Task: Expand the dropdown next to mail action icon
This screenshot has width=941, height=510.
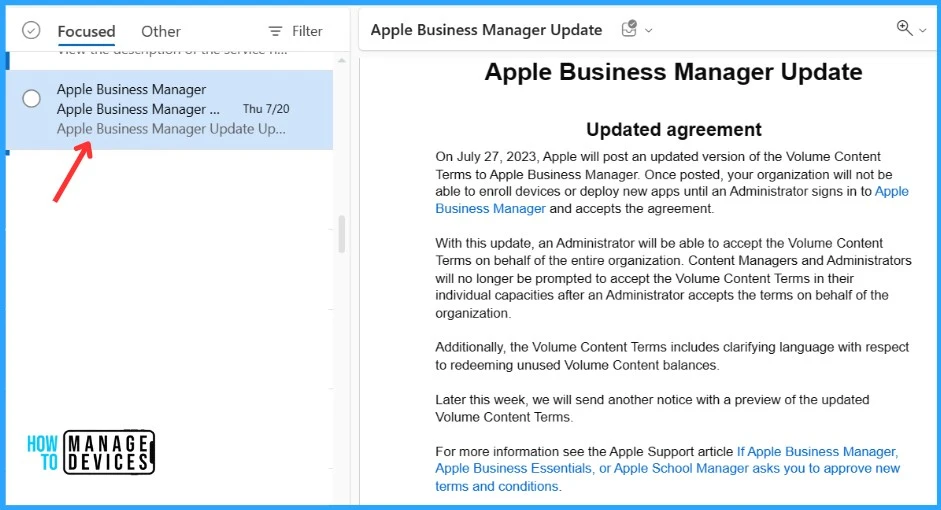Action: click(649, 30)
